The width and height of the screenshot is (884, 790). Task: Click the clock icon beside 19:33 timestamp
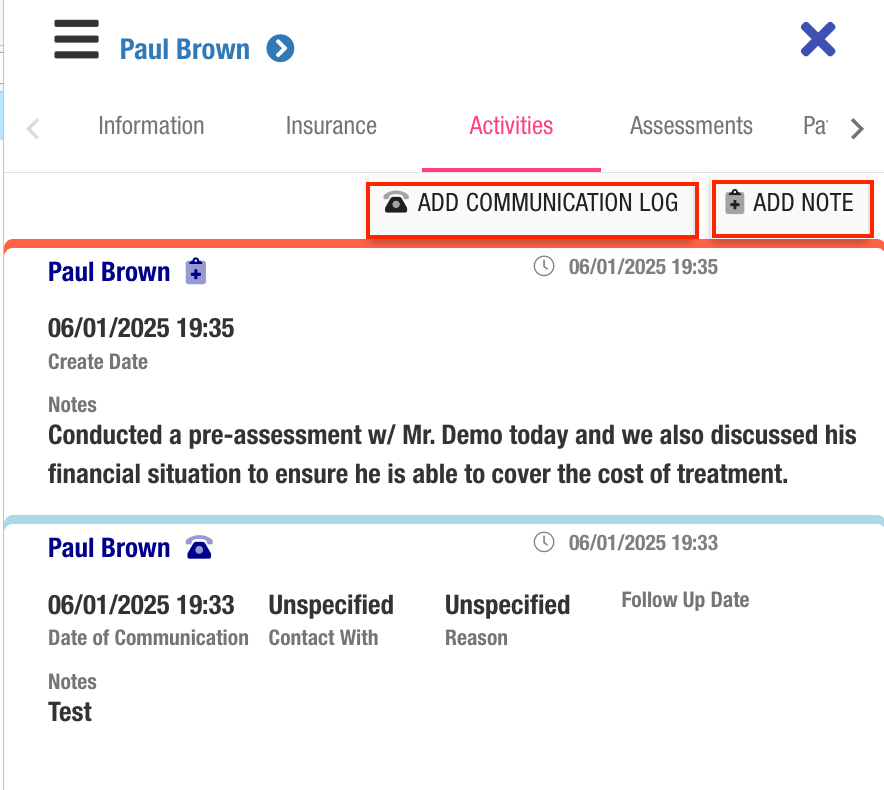click(x=544, y=543)
